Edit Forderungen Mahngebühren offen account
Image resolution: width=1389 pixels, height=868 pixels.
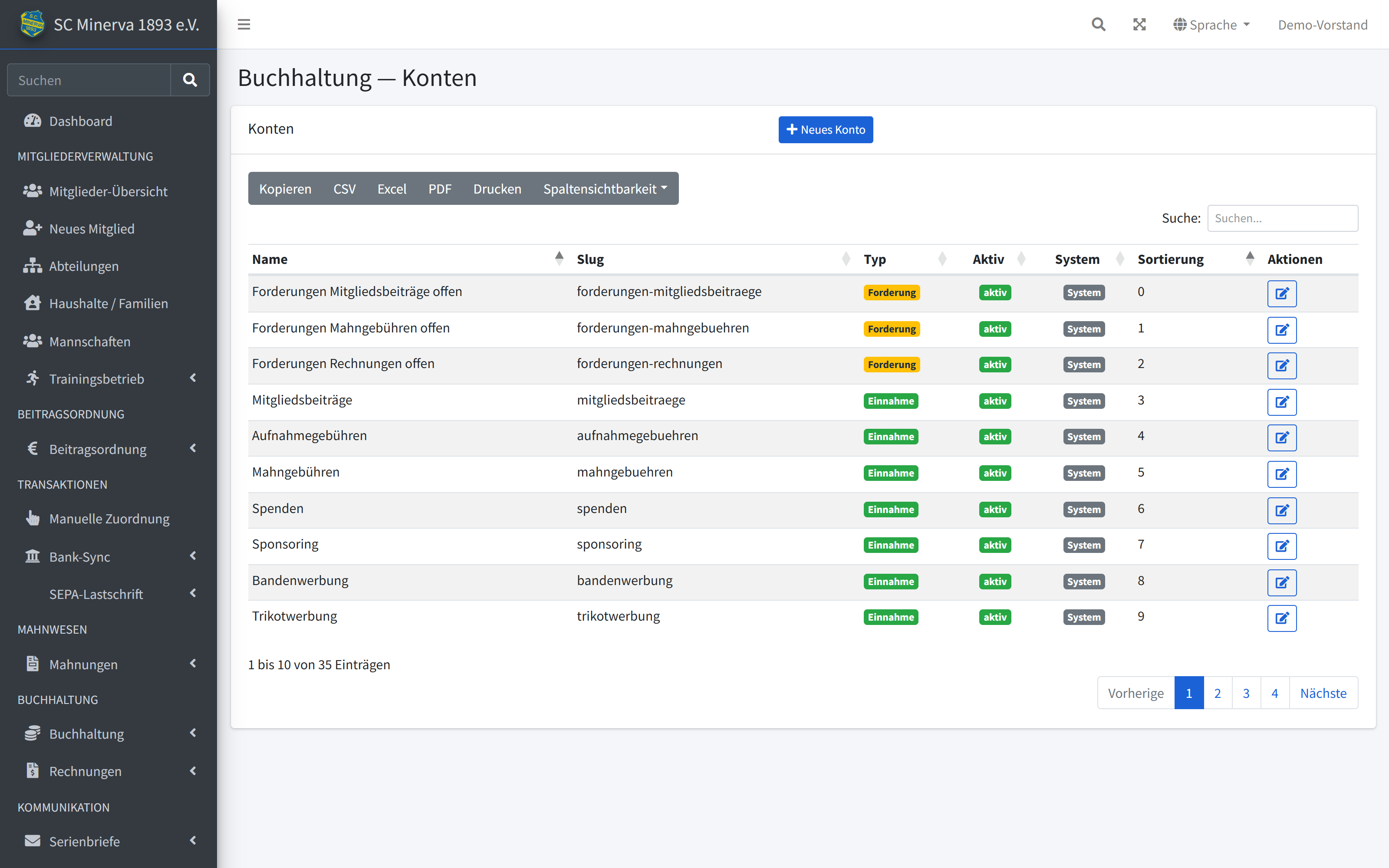(x=1282, y=329)
